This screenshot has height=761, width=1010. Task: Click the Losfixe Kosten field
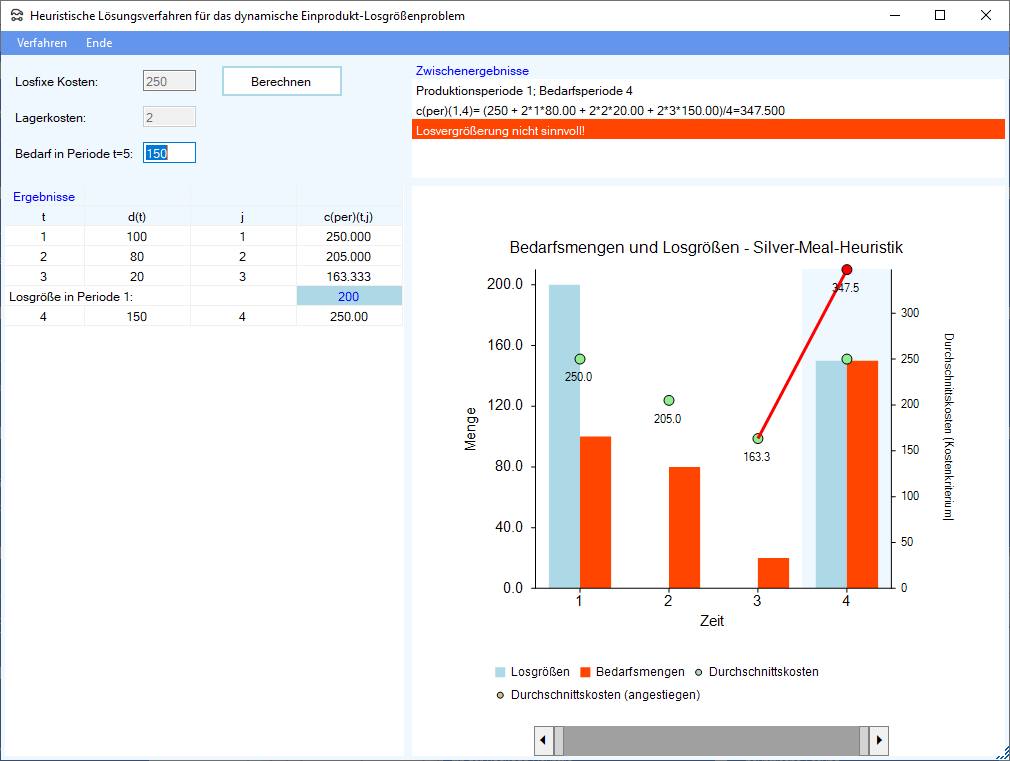pos(169,82)
